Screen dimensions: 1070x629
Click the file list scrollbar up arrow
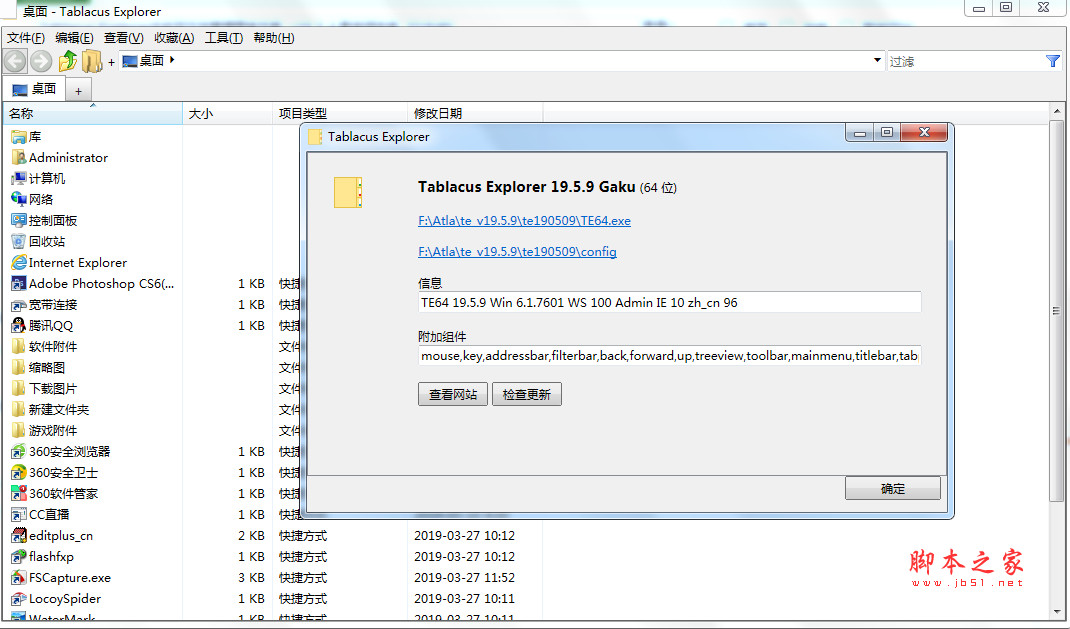1056,111
